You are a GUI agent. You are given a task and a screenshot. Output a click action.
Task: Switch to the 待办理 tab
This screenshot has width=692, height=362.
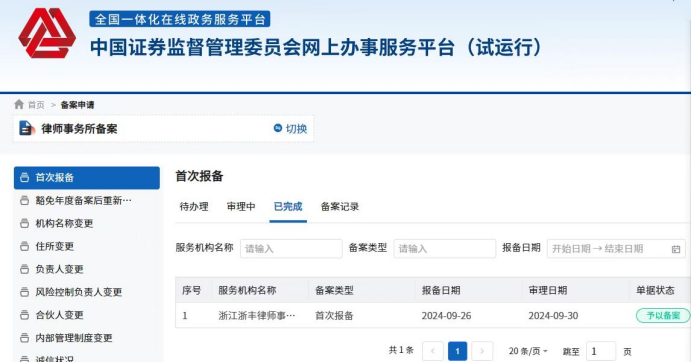point(194,207)
